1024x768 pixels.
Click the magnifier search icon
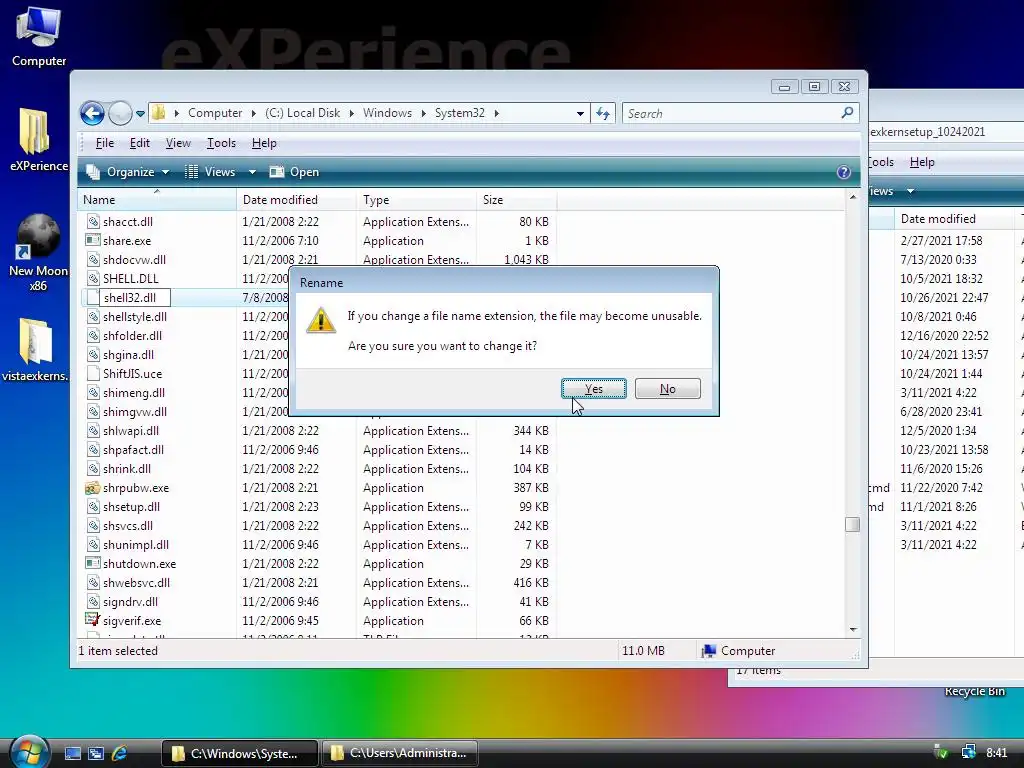(x=848, y=113)
